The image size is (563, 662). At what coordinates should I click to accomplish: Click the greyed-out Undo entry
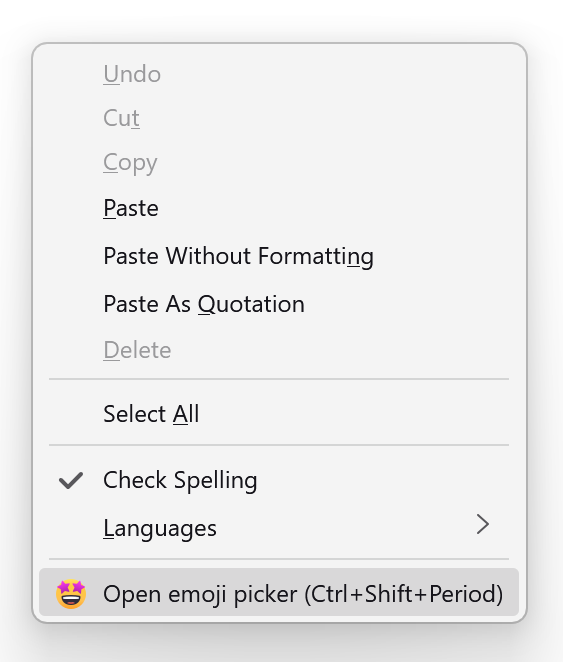click(x=279, y=74)
